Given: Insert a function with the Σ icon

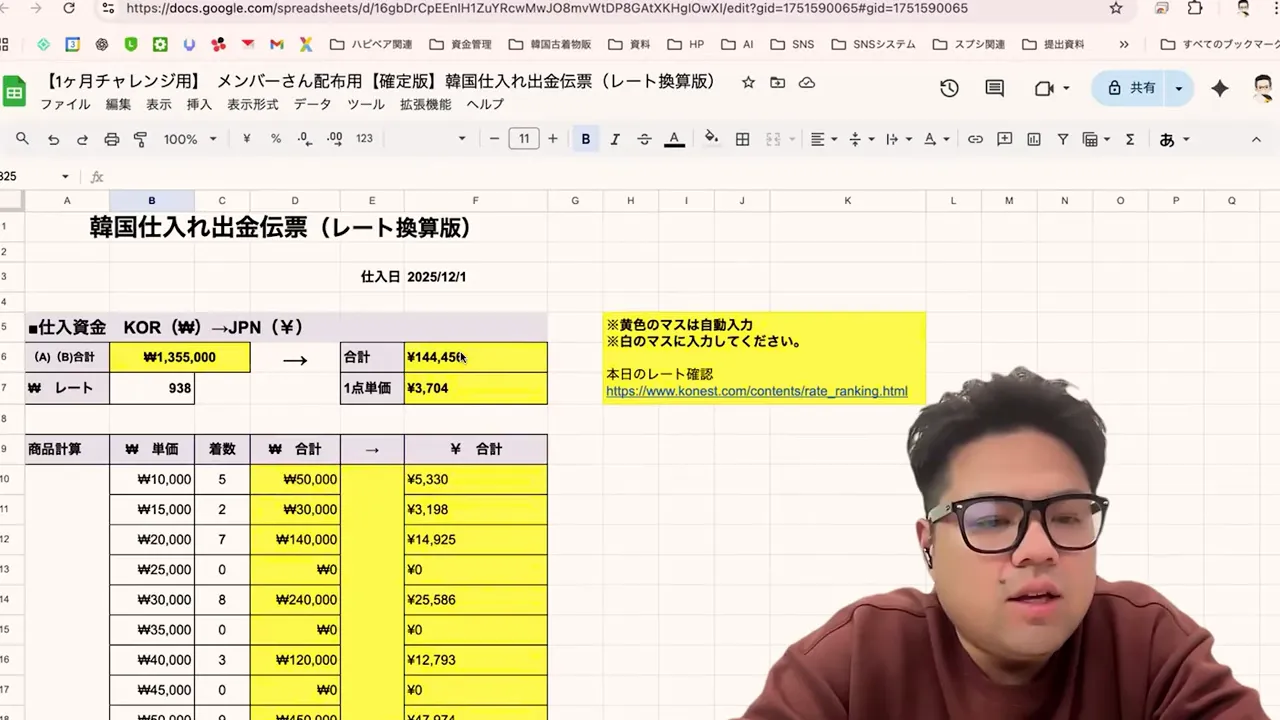Looking at the screenshot, I should pyautogui.click(x=1130, y=139).
